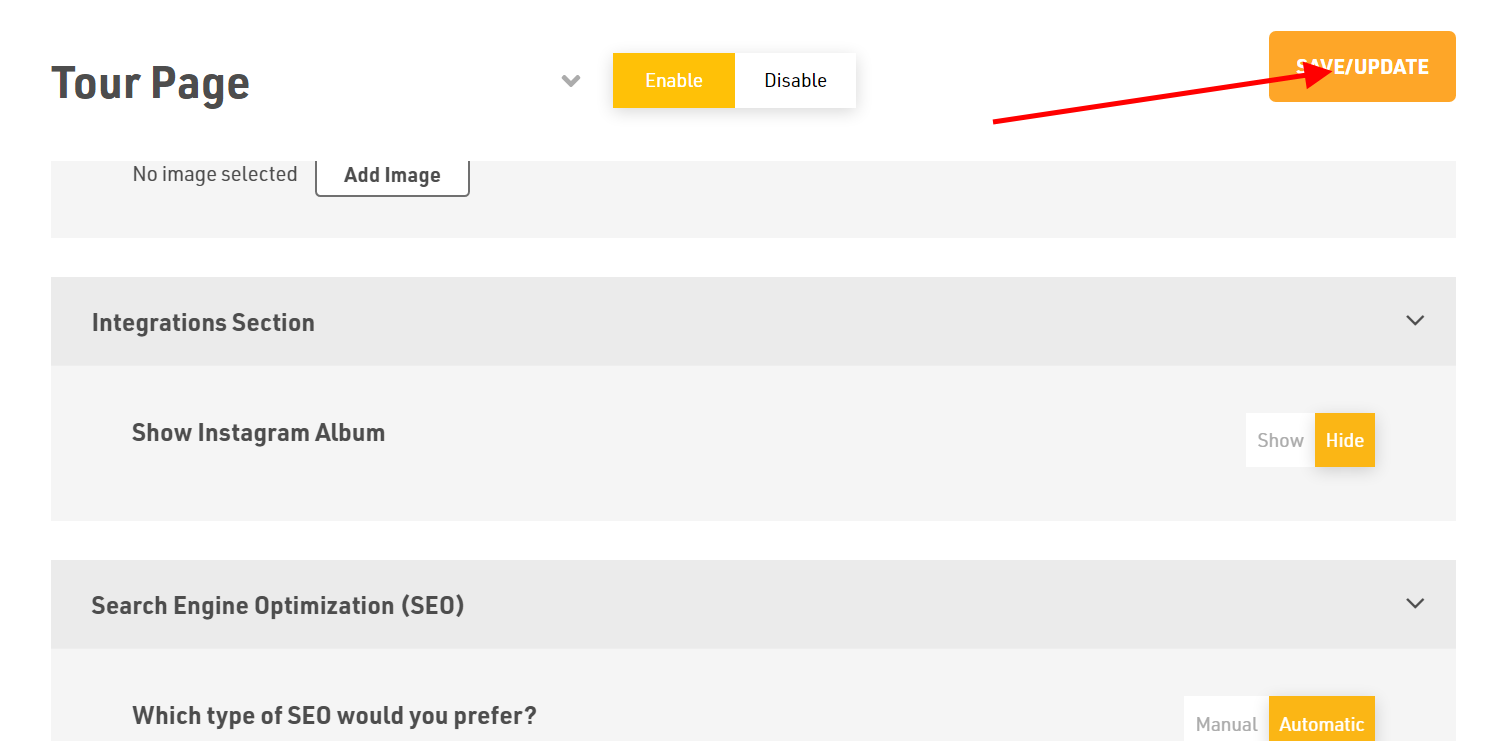
Task: Choose Manual SEO type
Action: pos(1227,723)
